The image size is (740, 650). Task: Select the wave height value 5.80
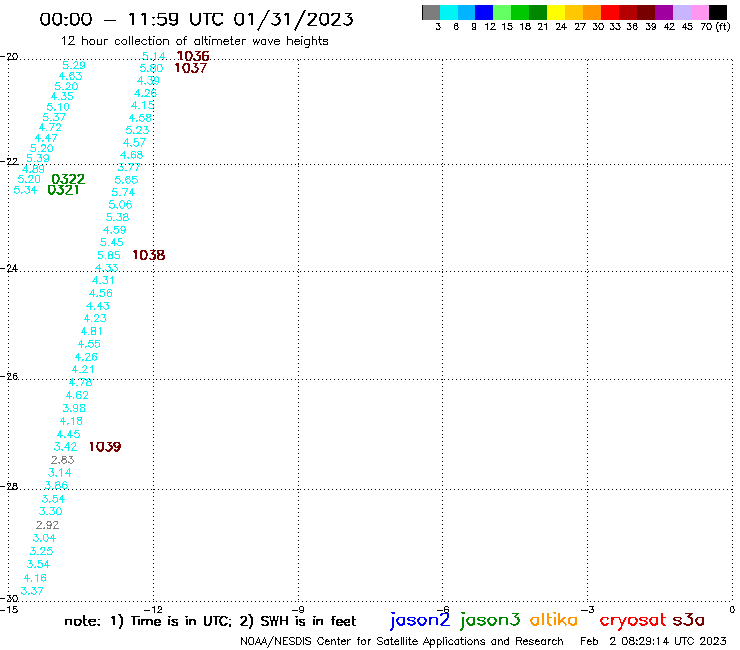[x=151, y=68]
